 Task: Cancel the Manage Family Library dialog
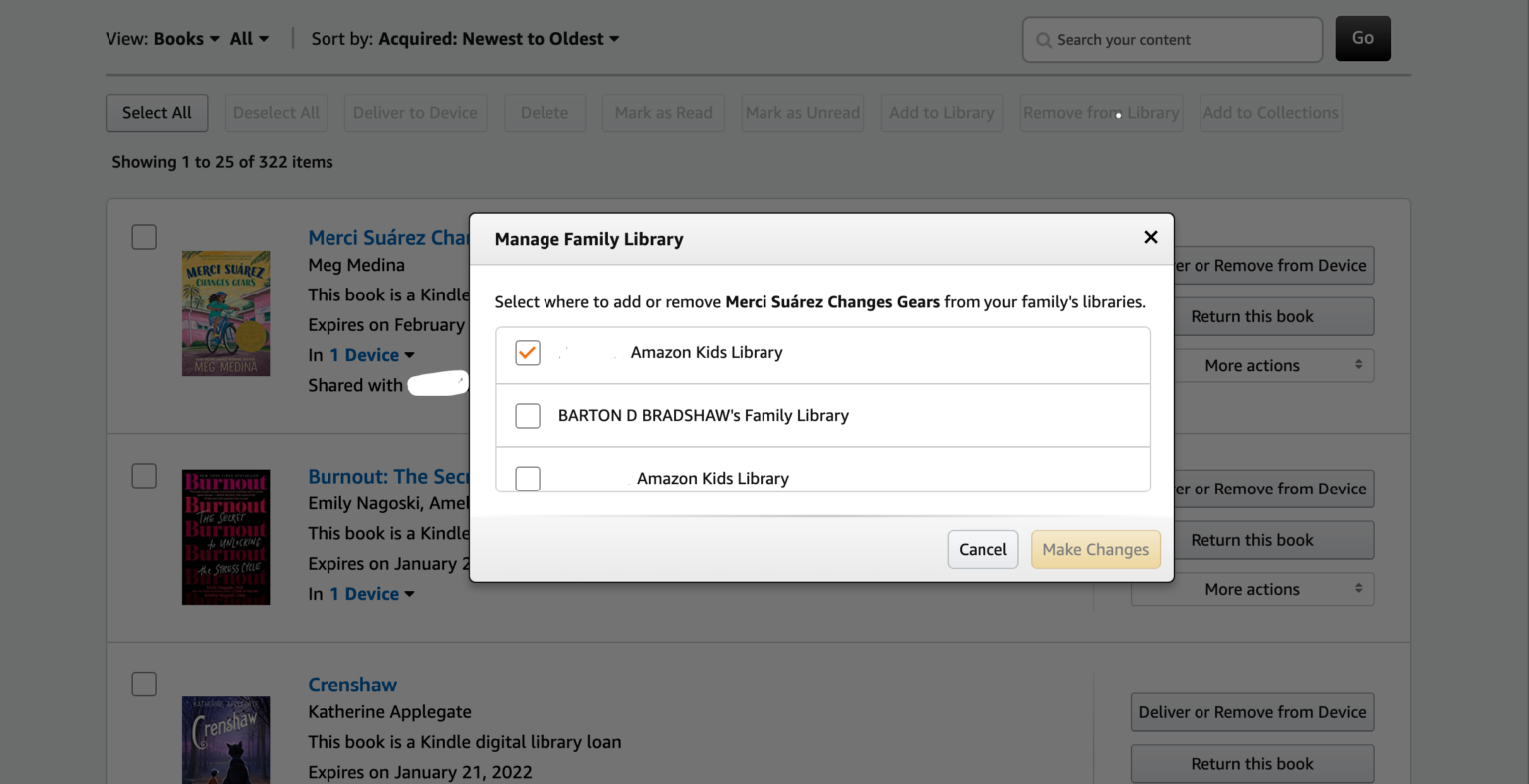point(983,549)
